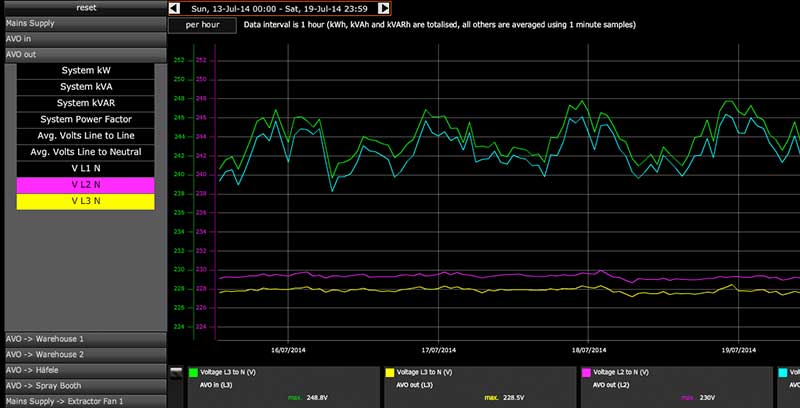This screenshot has width=800, height=408.
Task: Toggle Avg. Volts Line to Line
Action: (86, 136)
